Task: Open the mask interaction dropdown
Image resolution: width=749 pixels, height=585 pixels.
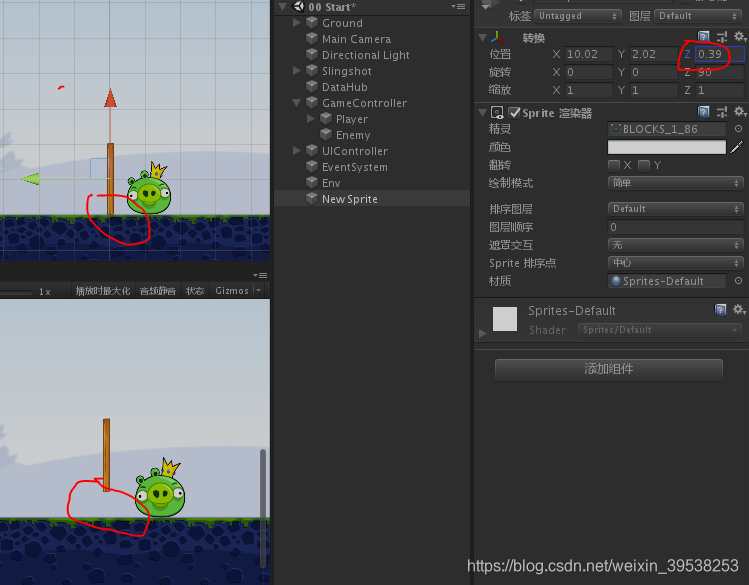Action: click(675, 245)
